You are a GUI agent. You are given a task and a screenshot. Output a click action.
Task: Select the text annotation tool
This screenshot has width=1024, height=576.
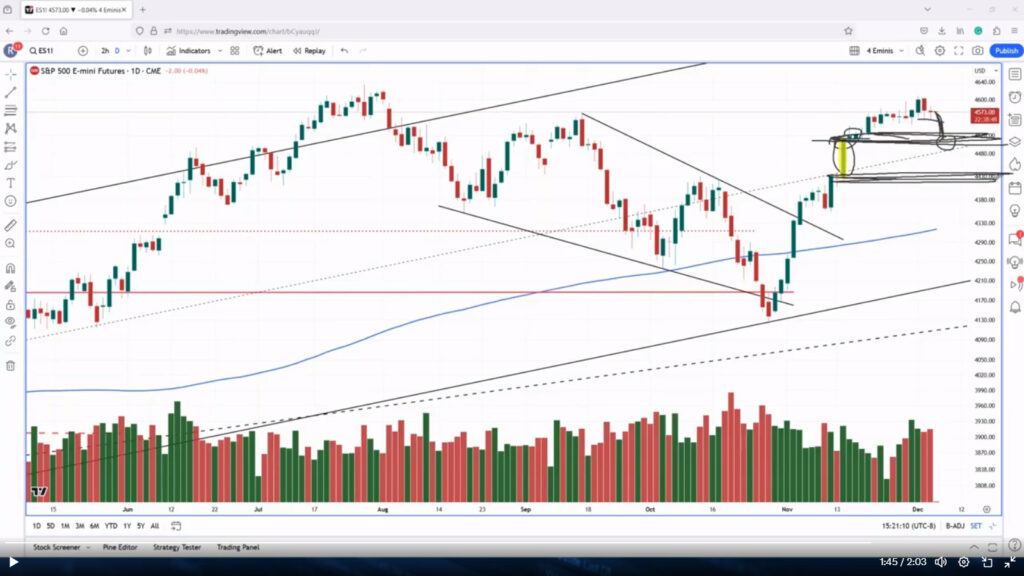tap(10, 184)
